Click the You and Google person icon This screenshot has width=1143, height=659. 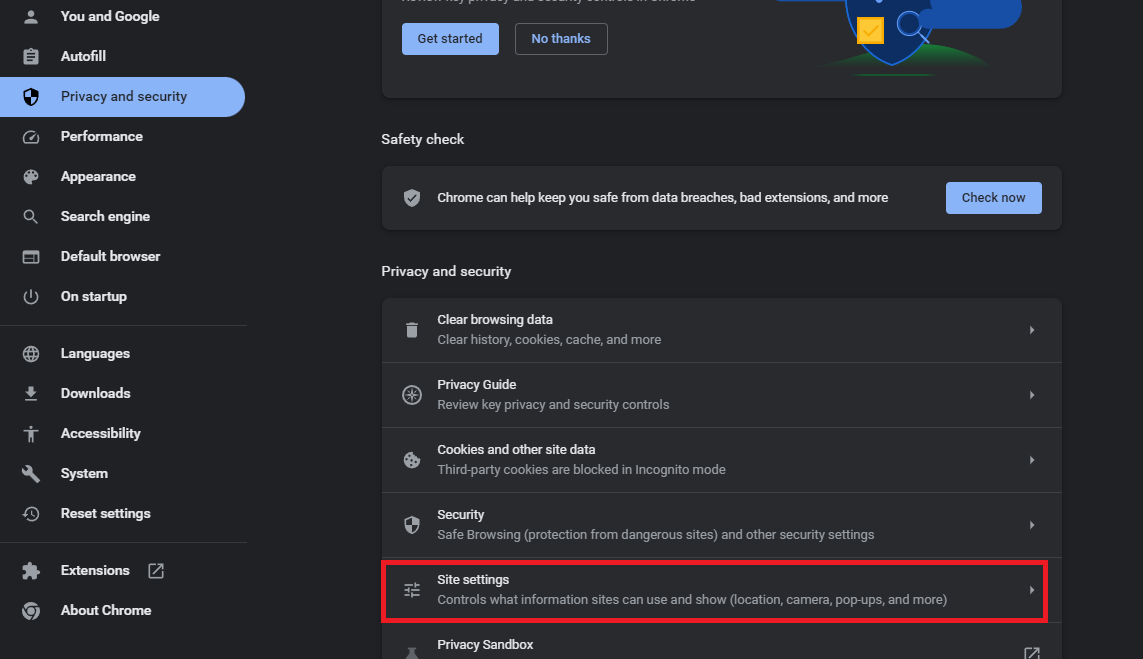[x=31, y=17]
